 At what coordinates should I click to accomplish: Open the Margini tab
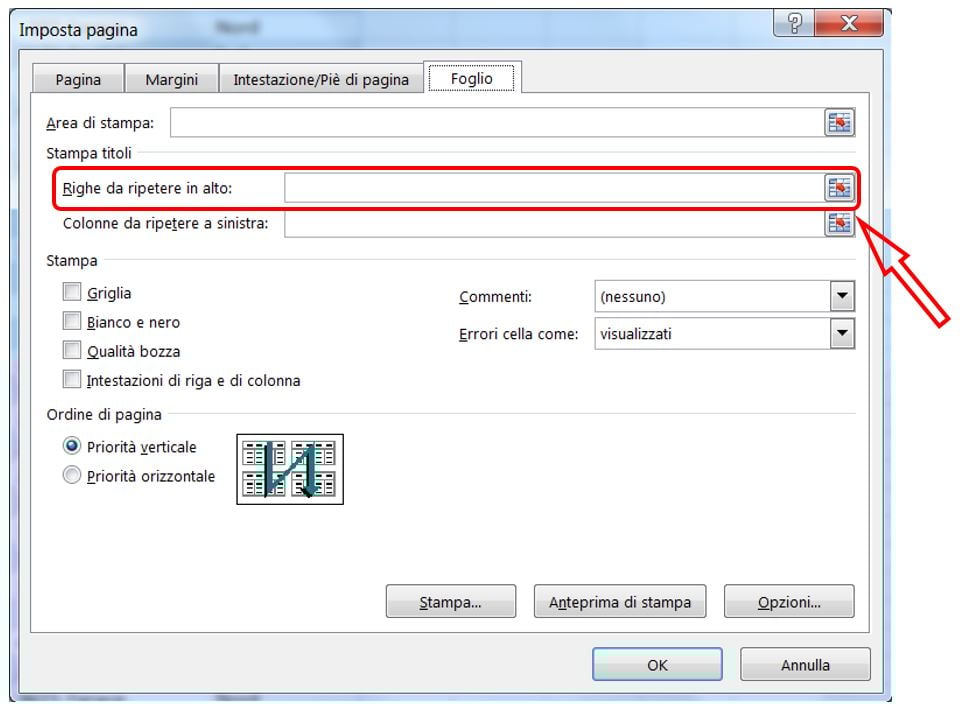pyautogui.click(x=171, y=80)
